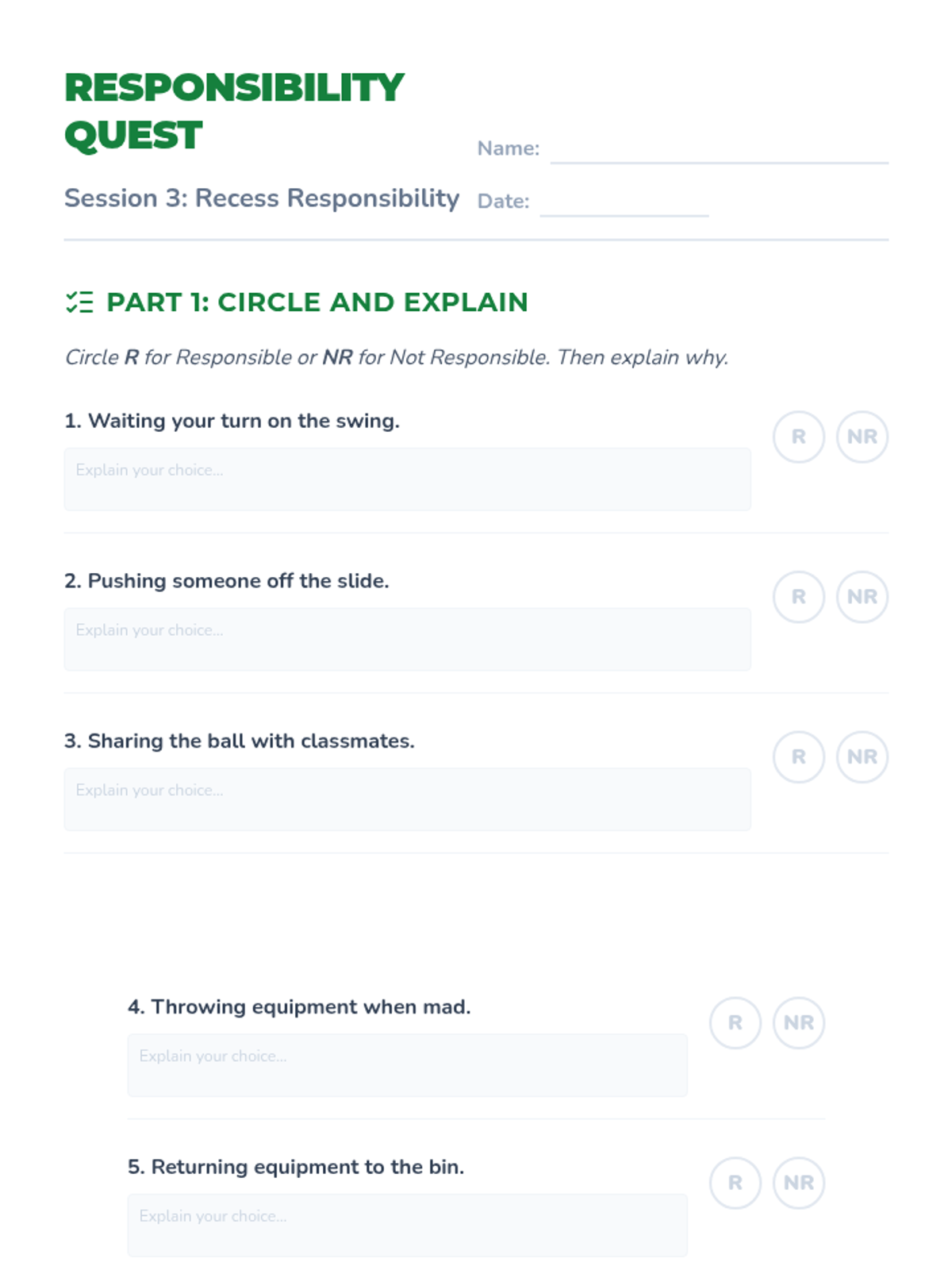Select R for pushing someone off the slide
The image size is (952, 1270).
799,597
